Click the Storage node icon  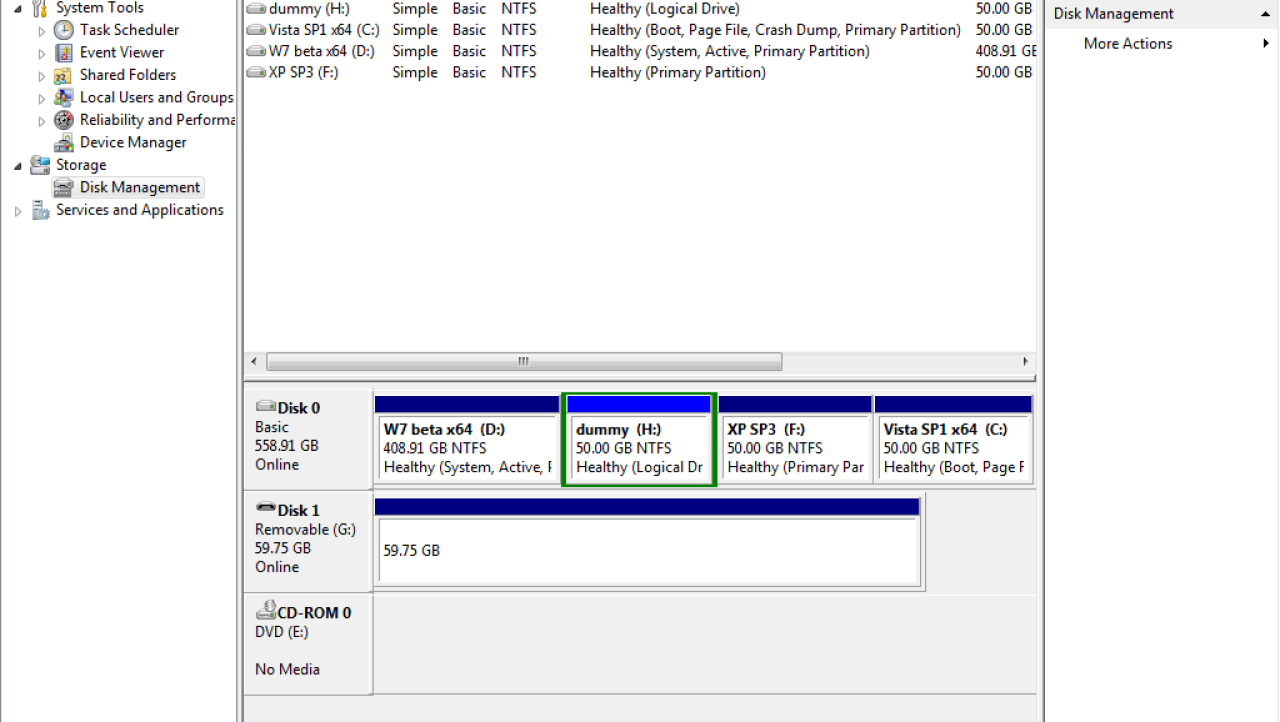click(x=40, y=165)
